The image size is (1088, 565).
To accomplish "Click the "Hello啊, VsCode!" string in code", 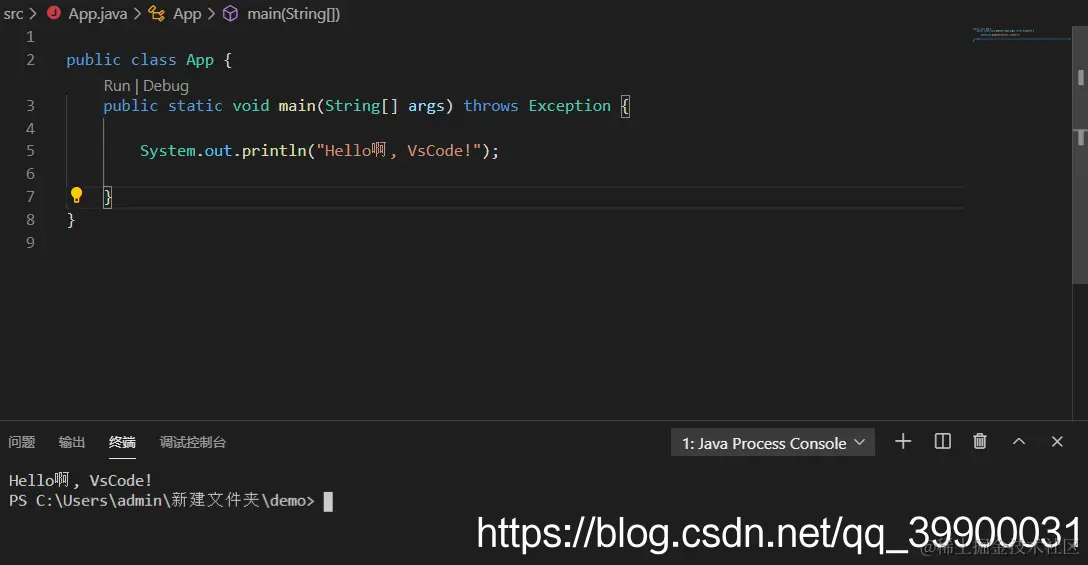I will pyautogui.click(x=399, y=151).
